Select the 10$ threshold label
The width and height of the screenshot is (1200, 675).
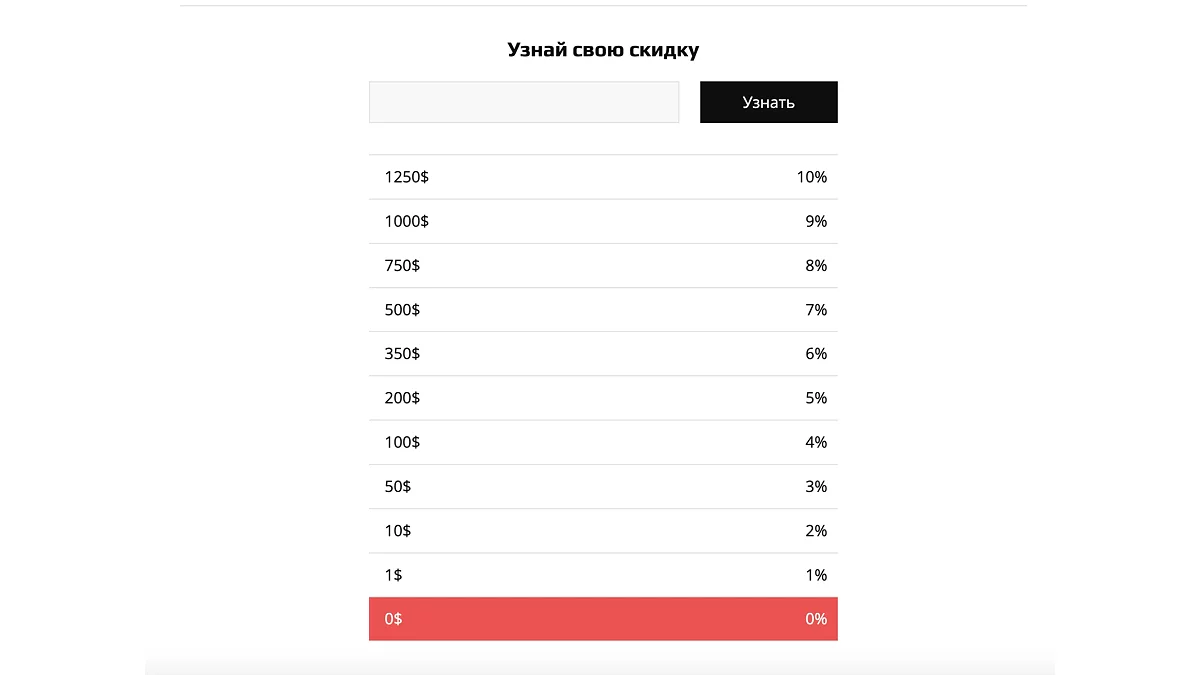point(397,531)
